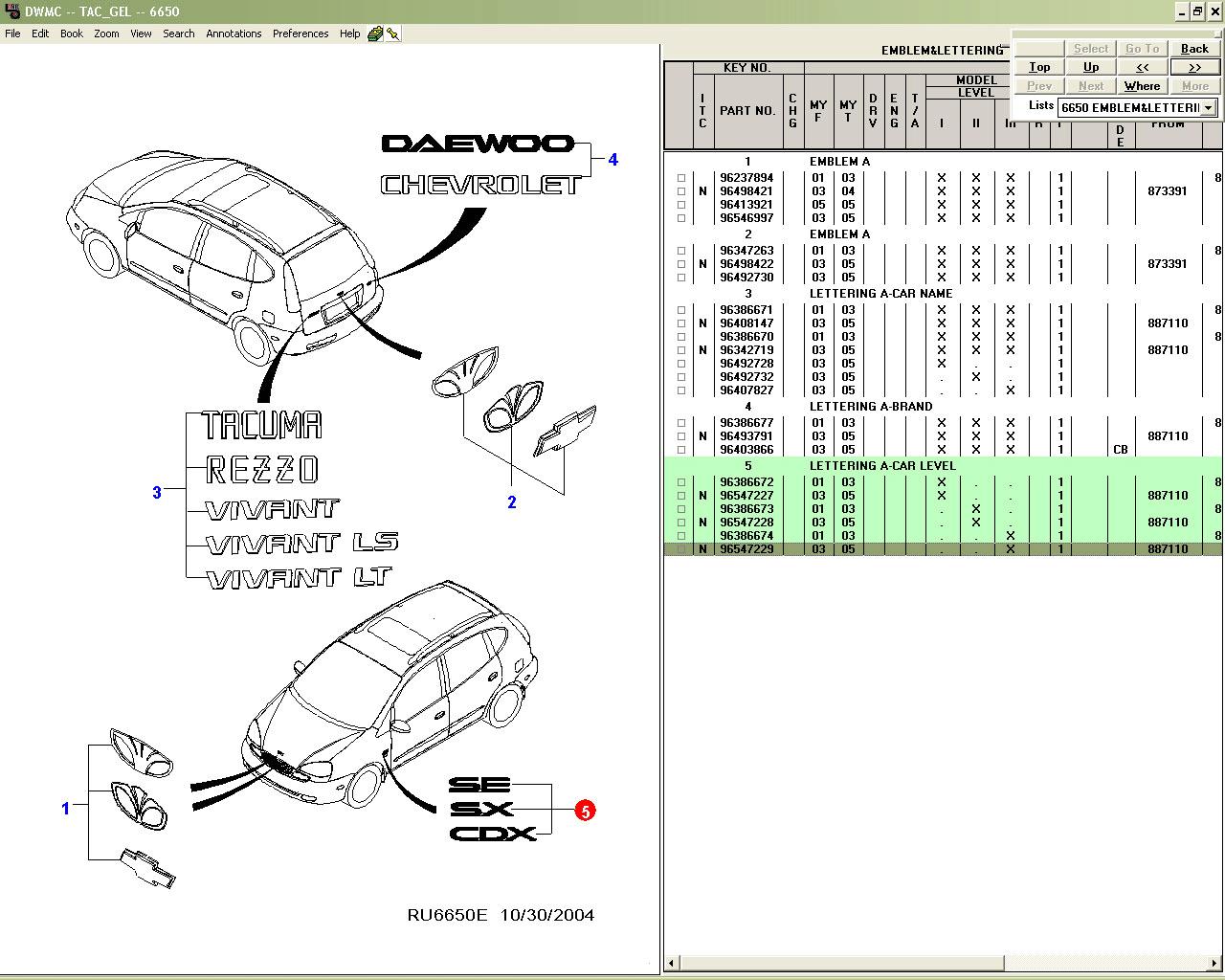Restore the window using title bar button

pyautogui.click(x=1196, y=11)
